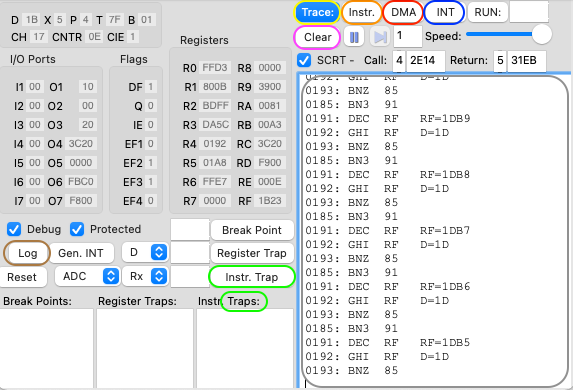The image size is (573, 390).
Task: Click trace line DEC RF RF=1DB9
Action: [388, 118]
